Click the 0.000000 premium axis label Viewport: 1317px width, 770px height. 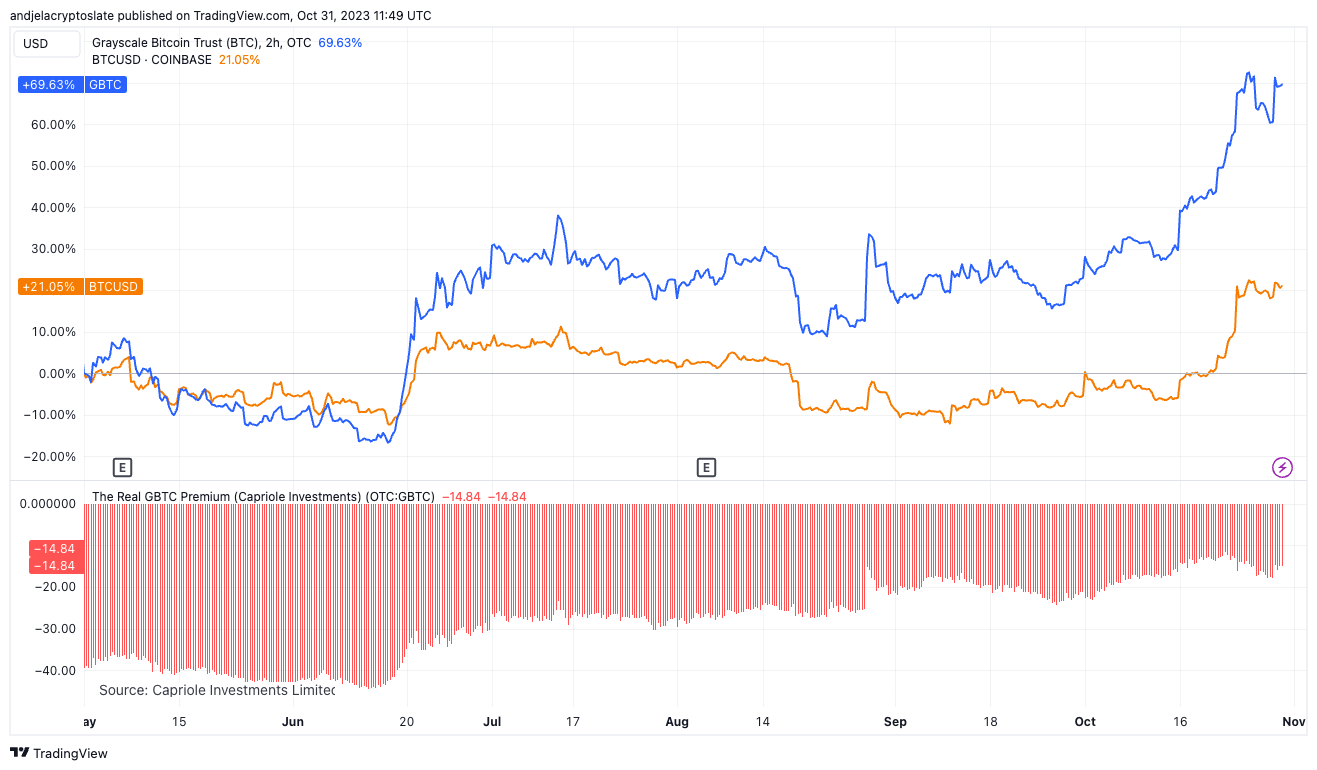[x=48, y=504]
